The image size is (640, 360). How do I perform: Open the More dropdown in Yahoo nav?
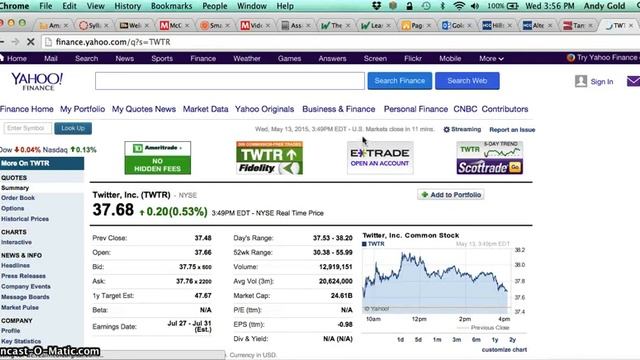tap(491, 58)
